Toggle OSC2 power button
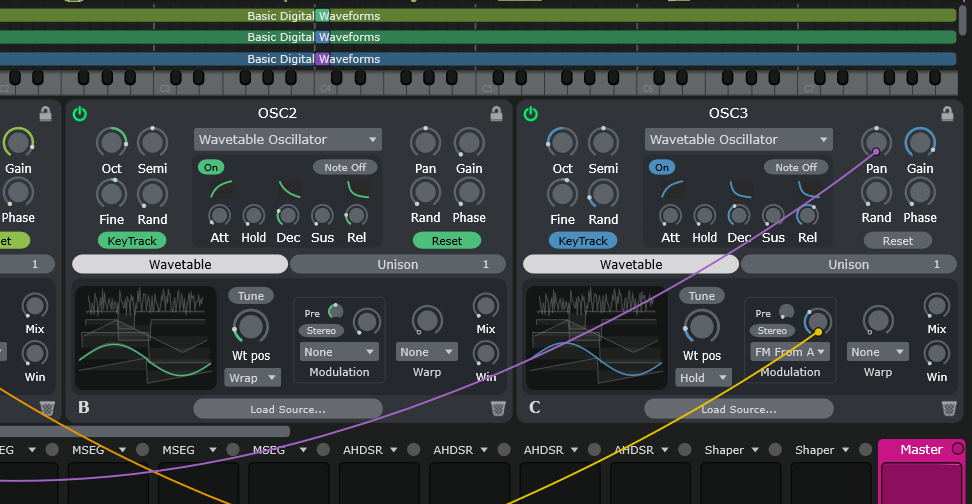Screen dimensions: 972x504 click(79, 113)
